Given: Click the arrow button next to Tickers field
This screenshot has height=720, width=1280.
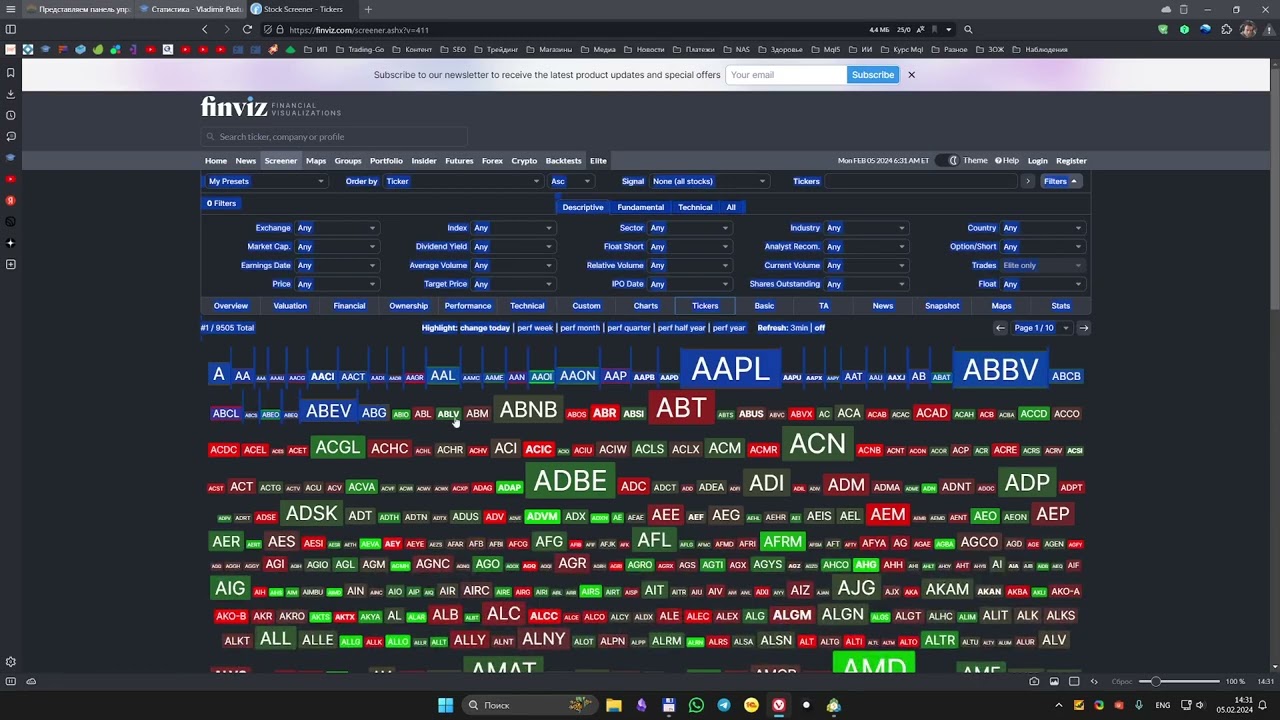Looking at the screenshot, I should [1027, 181].
